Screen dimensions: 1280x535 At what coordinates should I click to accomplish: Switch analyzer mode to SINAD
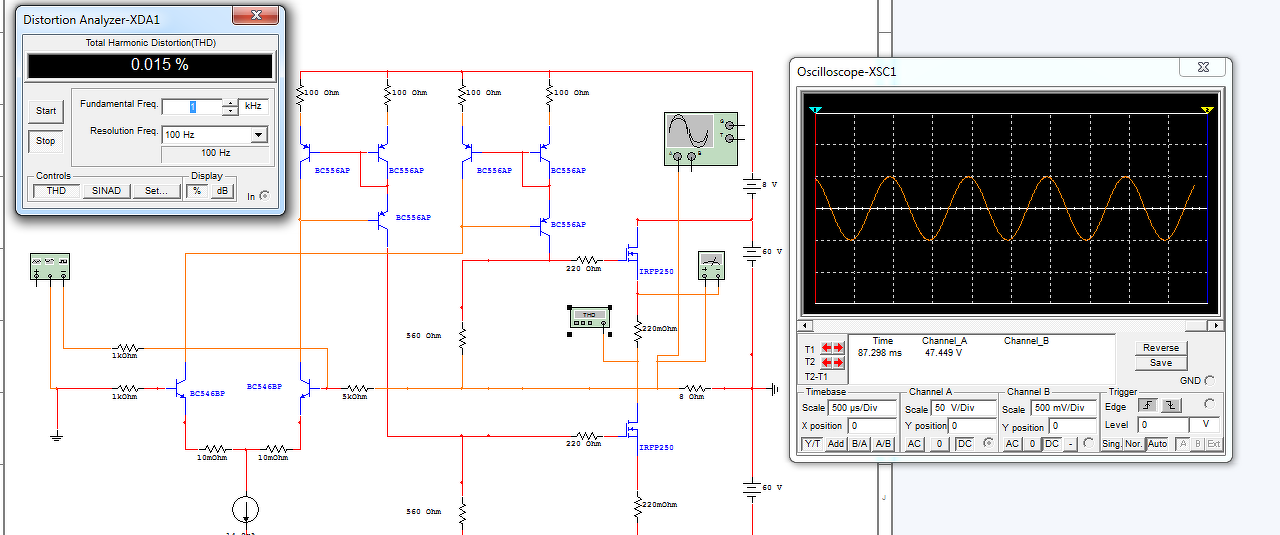[106, 190]
